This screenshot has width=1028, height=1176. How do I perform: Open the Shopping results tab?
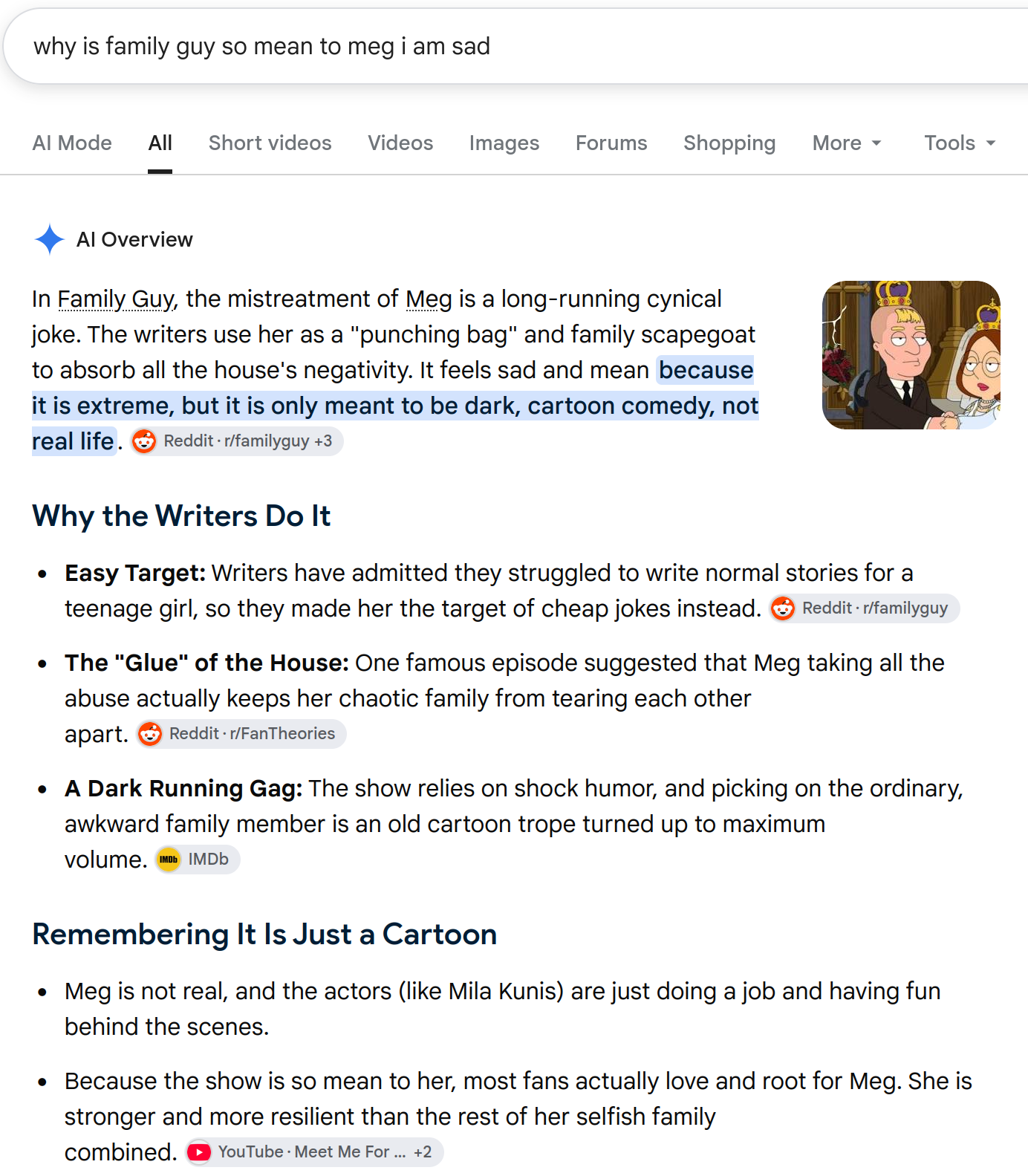(729, 143)
